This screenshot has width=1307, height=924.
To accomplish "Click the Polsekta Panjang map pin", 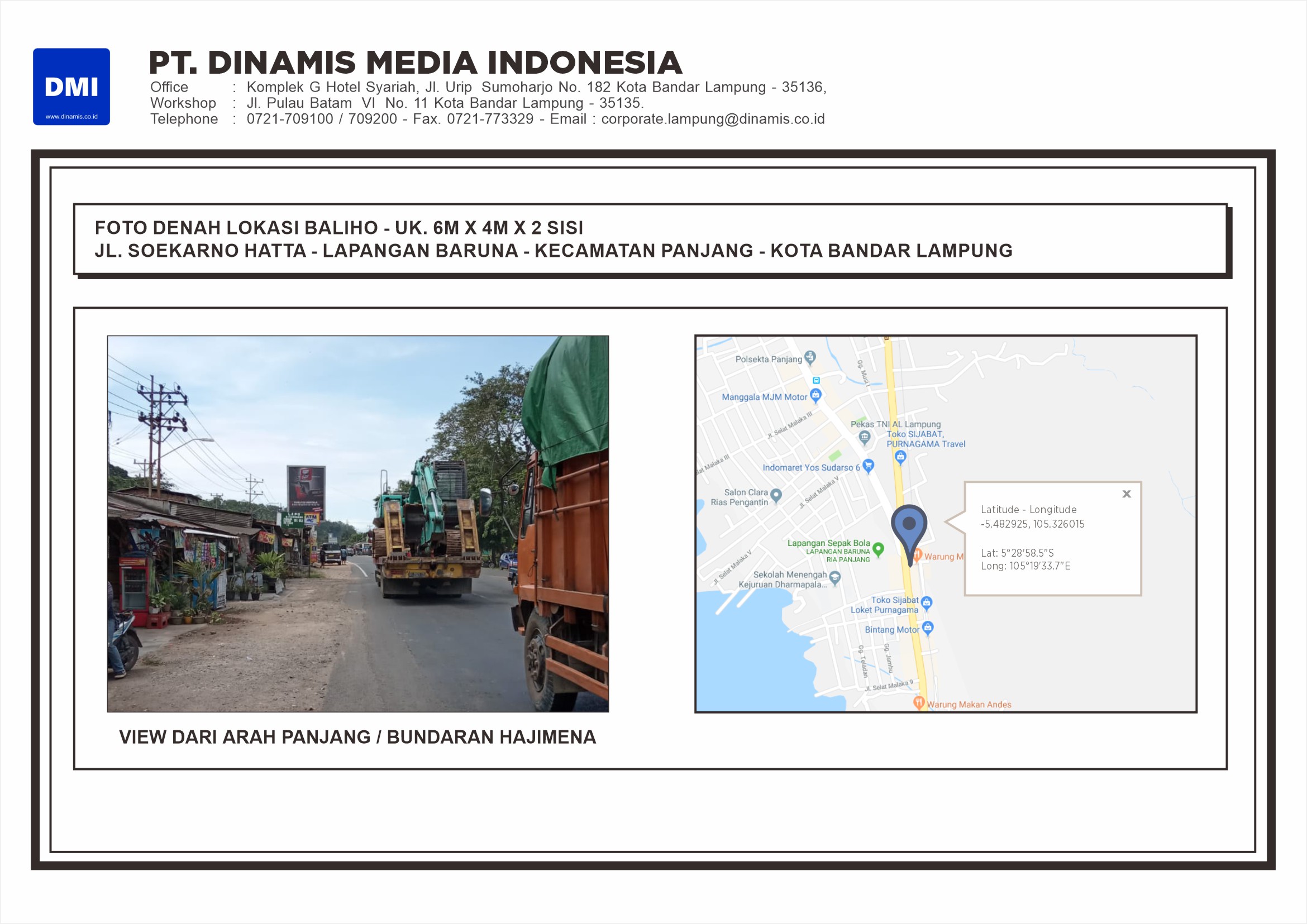I will click(x=810, y=357).
